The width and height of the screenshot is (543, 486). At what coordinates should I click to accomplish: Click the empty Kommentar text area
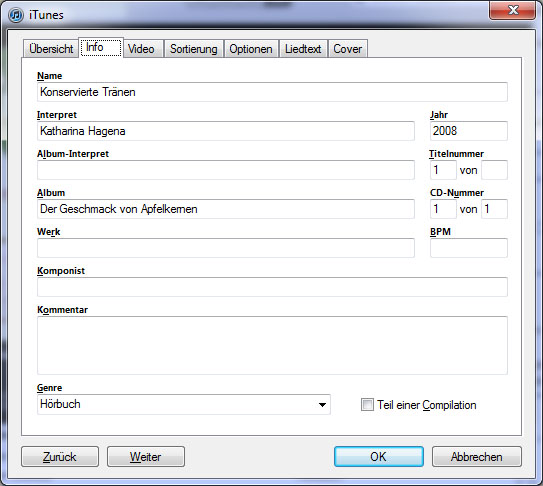coord(272,345)
